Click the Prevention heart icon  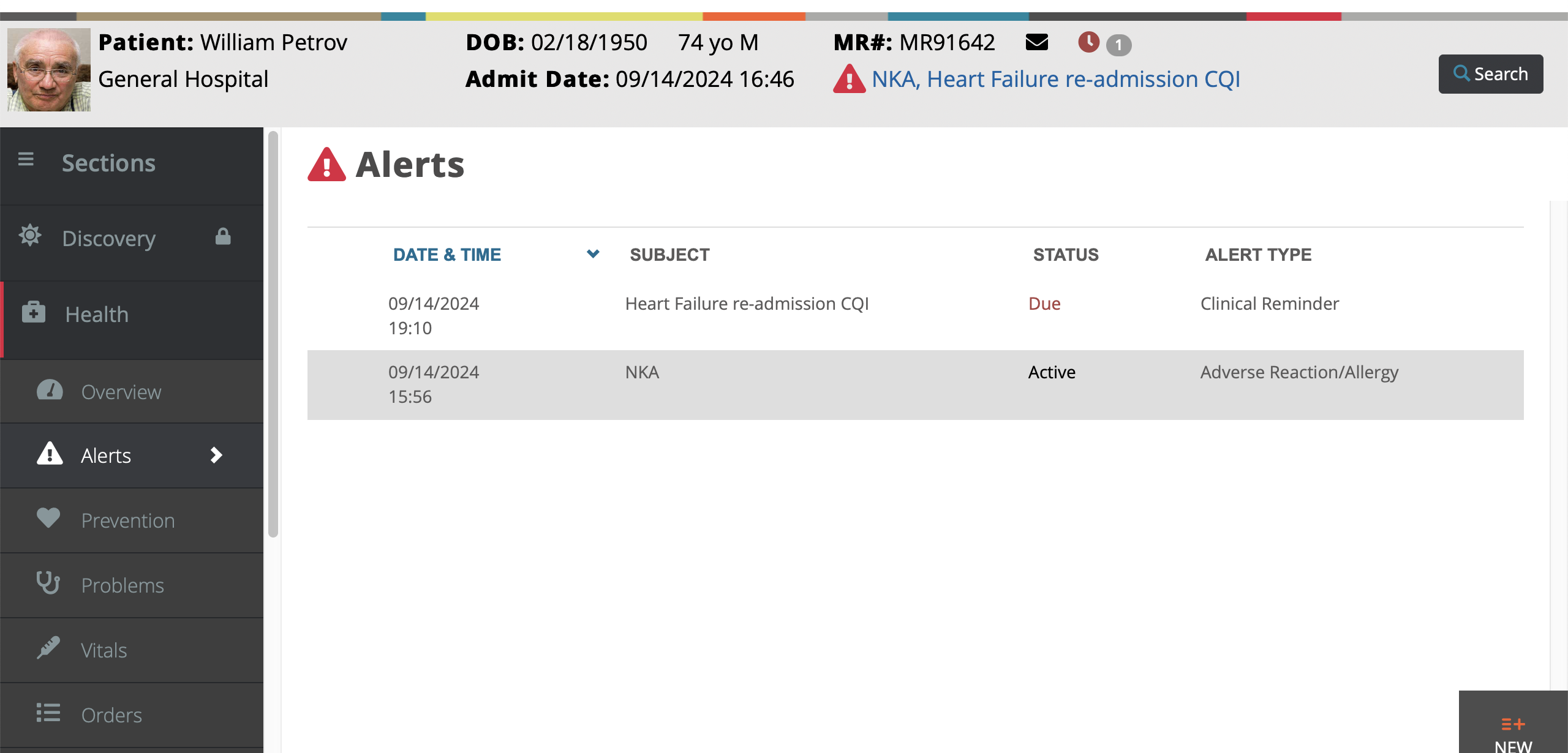(x=48, y=518)
